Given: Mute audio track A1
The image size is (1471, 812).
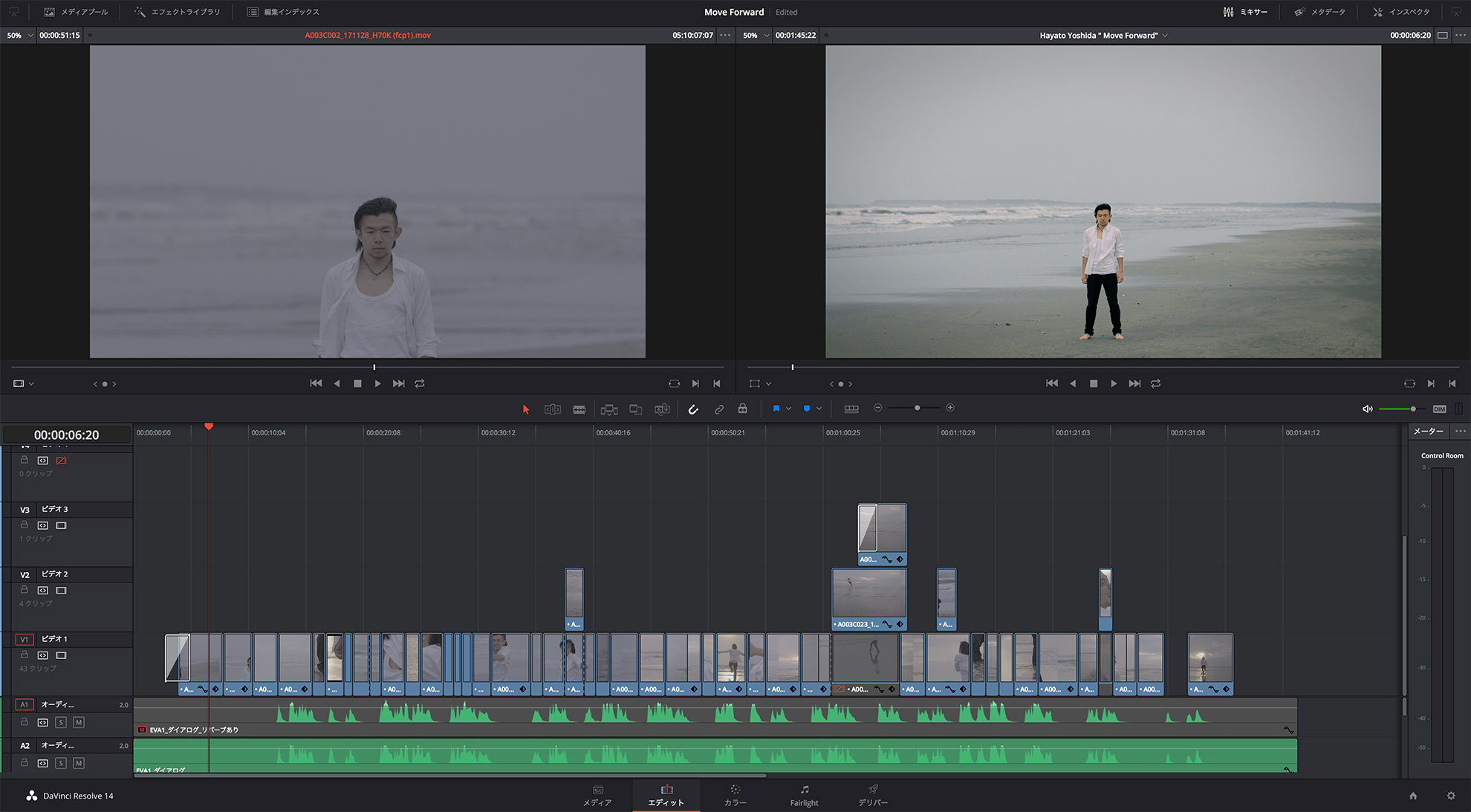Looking at the screenshot, I should point(79,722).
